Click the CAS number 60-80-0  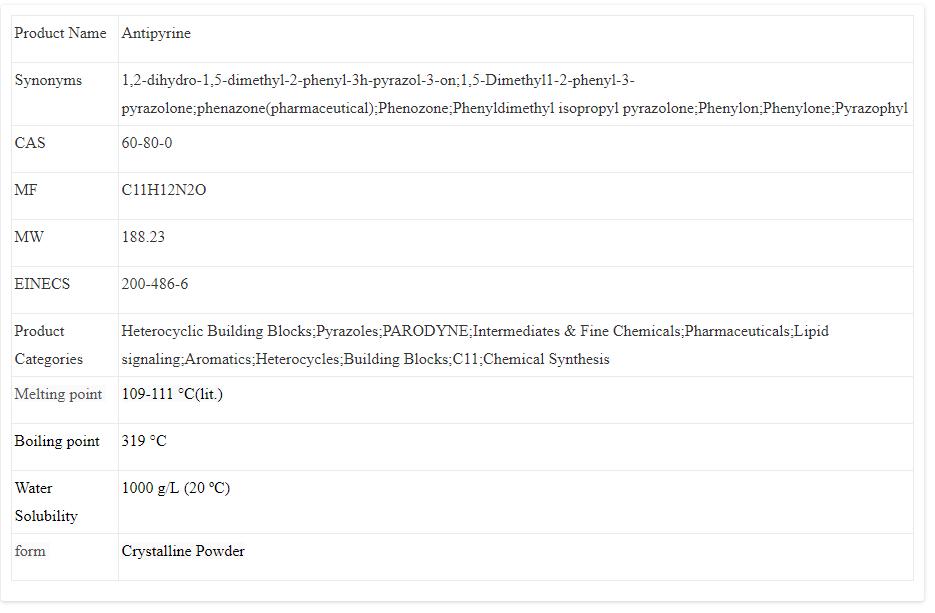click(x=147, y=144)
